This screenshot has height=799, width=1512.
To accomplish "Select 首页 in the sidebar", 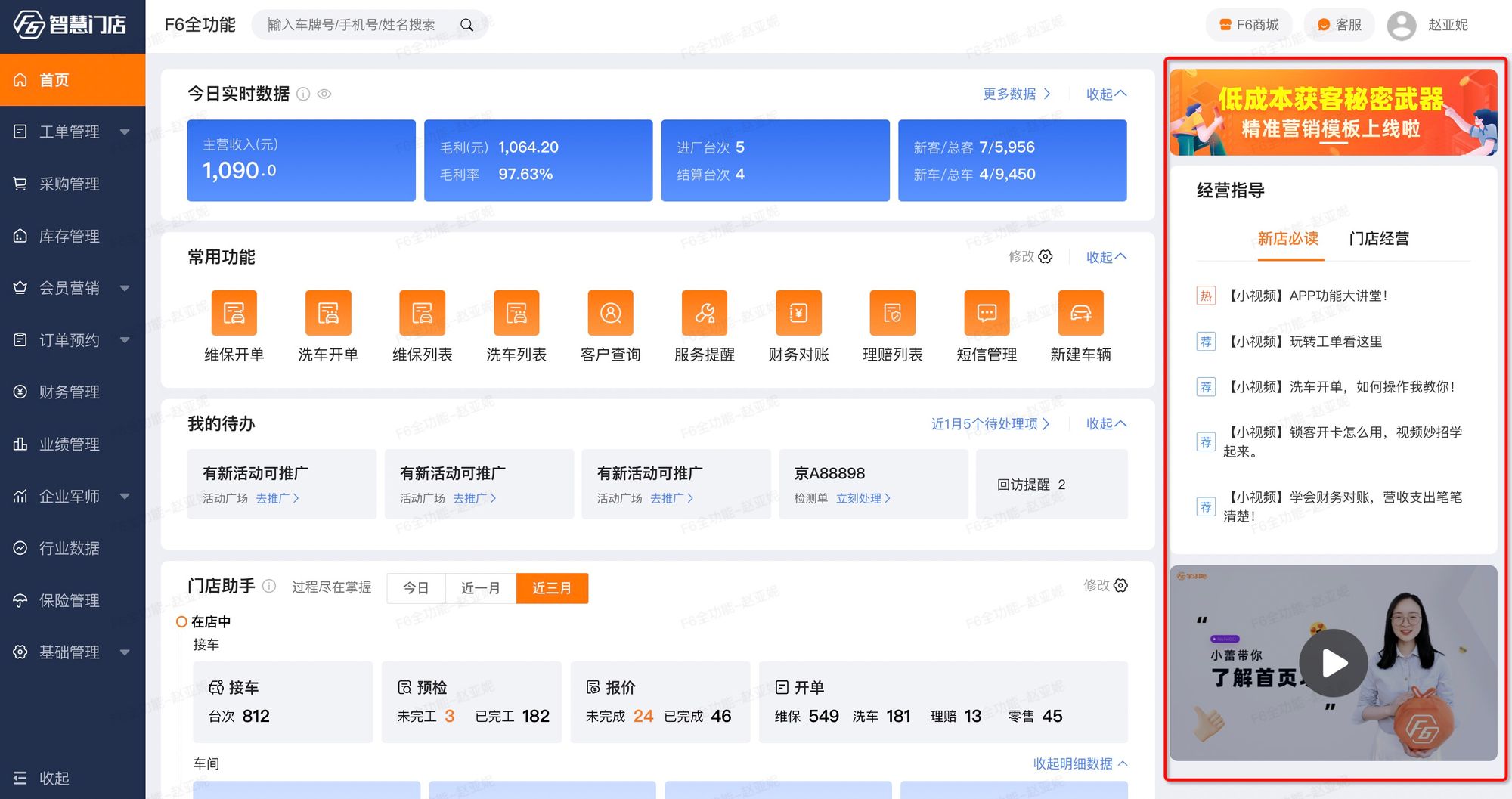I will [x=73, y=80].
